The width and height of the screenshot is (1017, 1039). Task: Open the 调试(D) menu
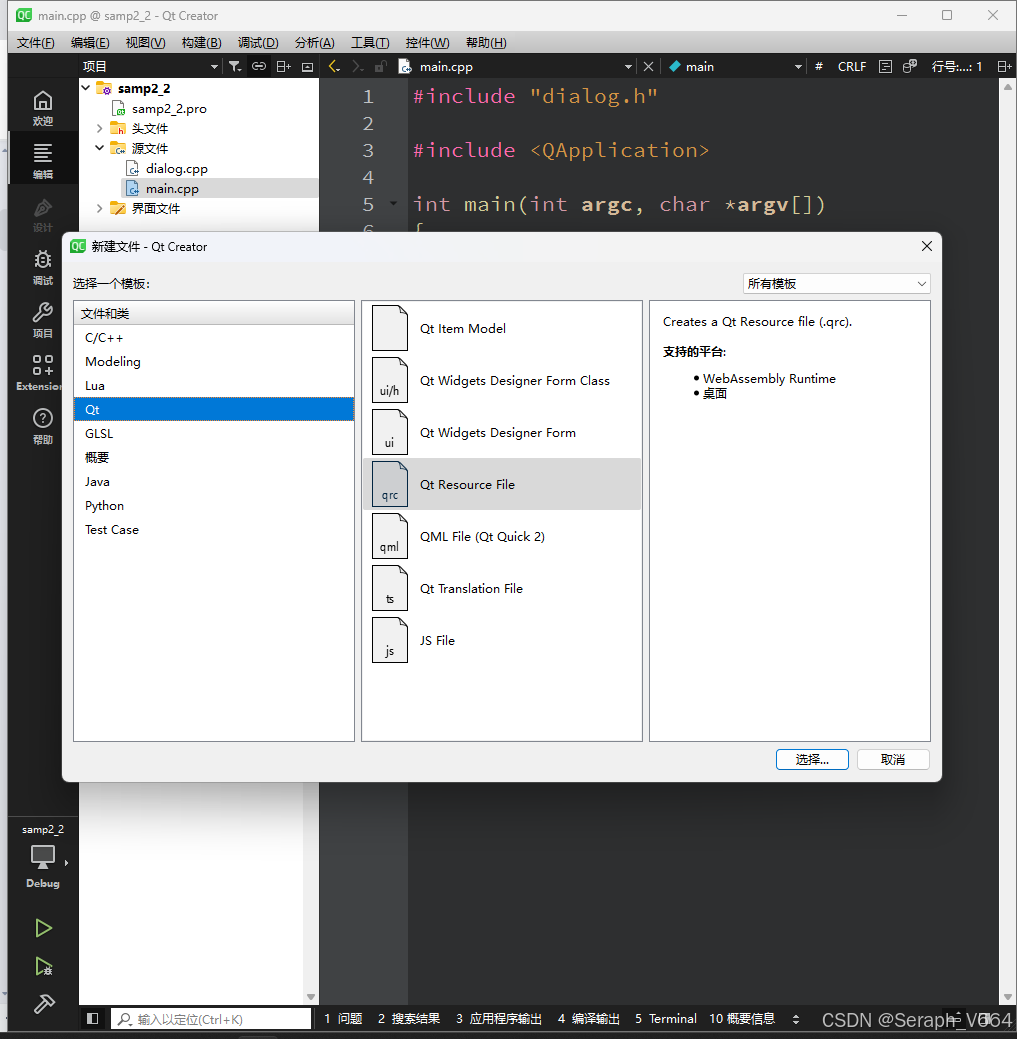point(258,42)
